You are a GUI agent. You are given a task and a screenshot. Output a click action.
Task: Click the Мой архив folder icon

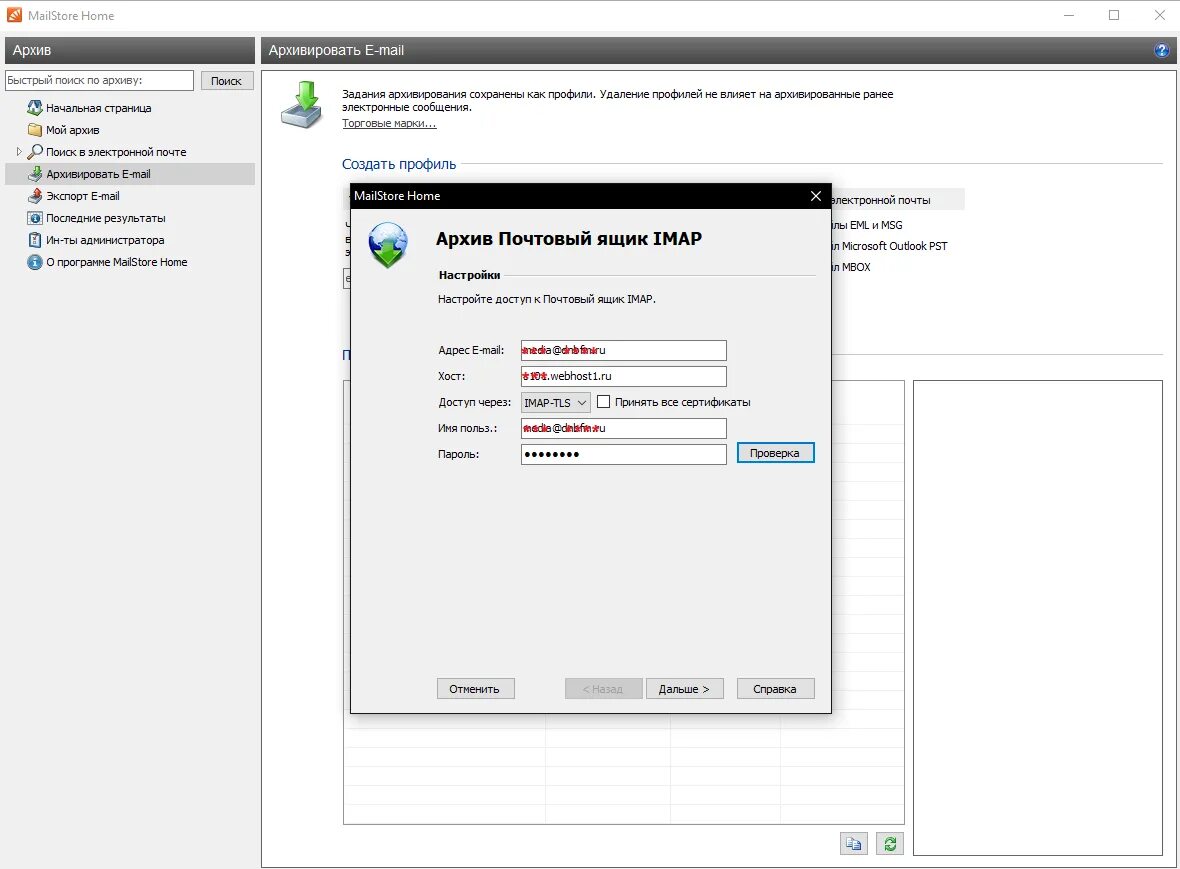(x=35, y=129)
